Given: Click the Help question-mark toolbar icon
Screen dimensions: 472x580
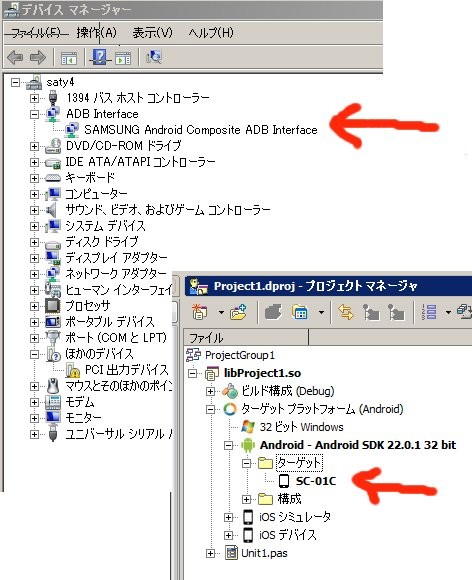Looking at the screenshot, I should [x=100, y=57].
